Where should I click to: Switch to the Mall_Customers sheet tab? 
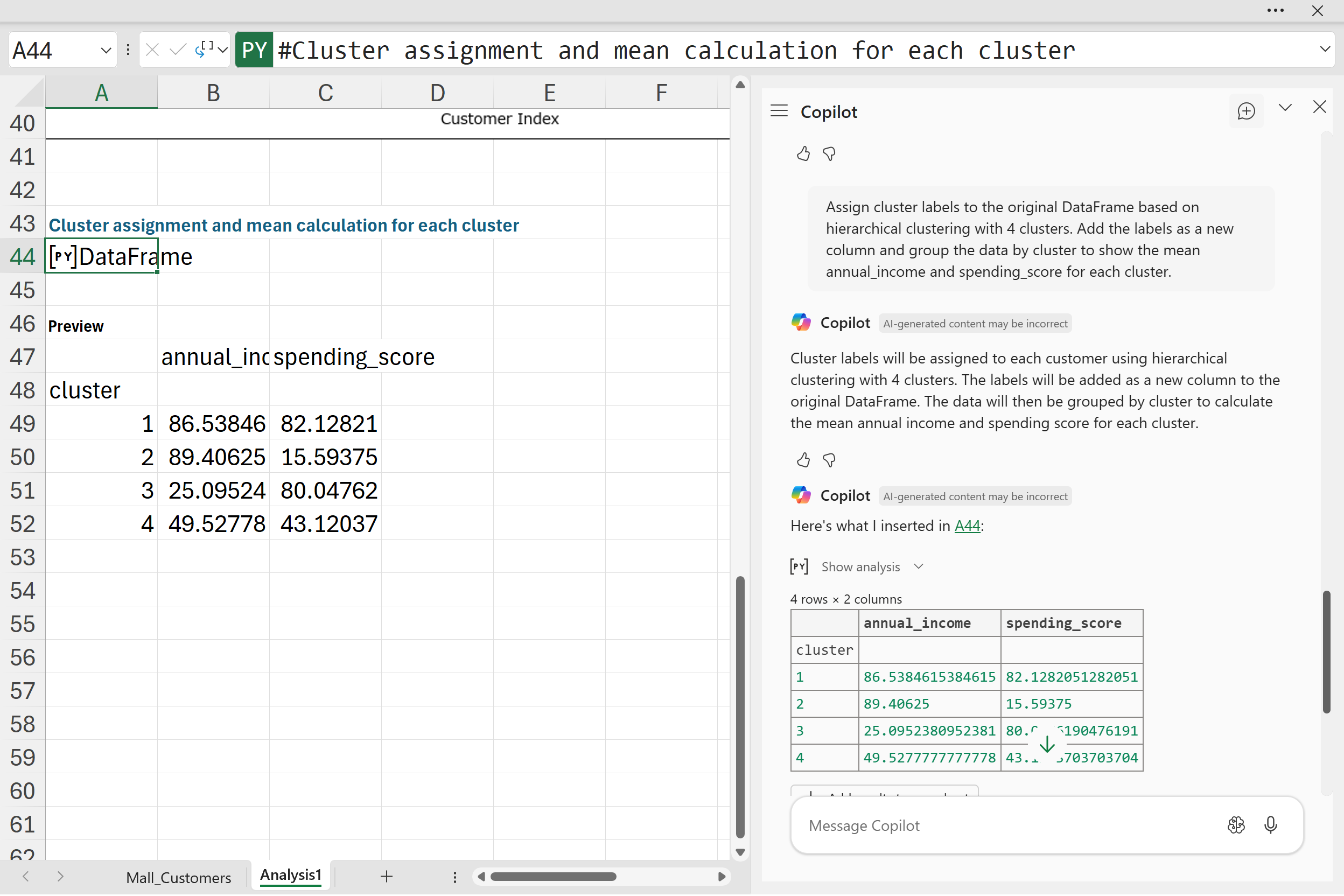[x=178, y=877]
